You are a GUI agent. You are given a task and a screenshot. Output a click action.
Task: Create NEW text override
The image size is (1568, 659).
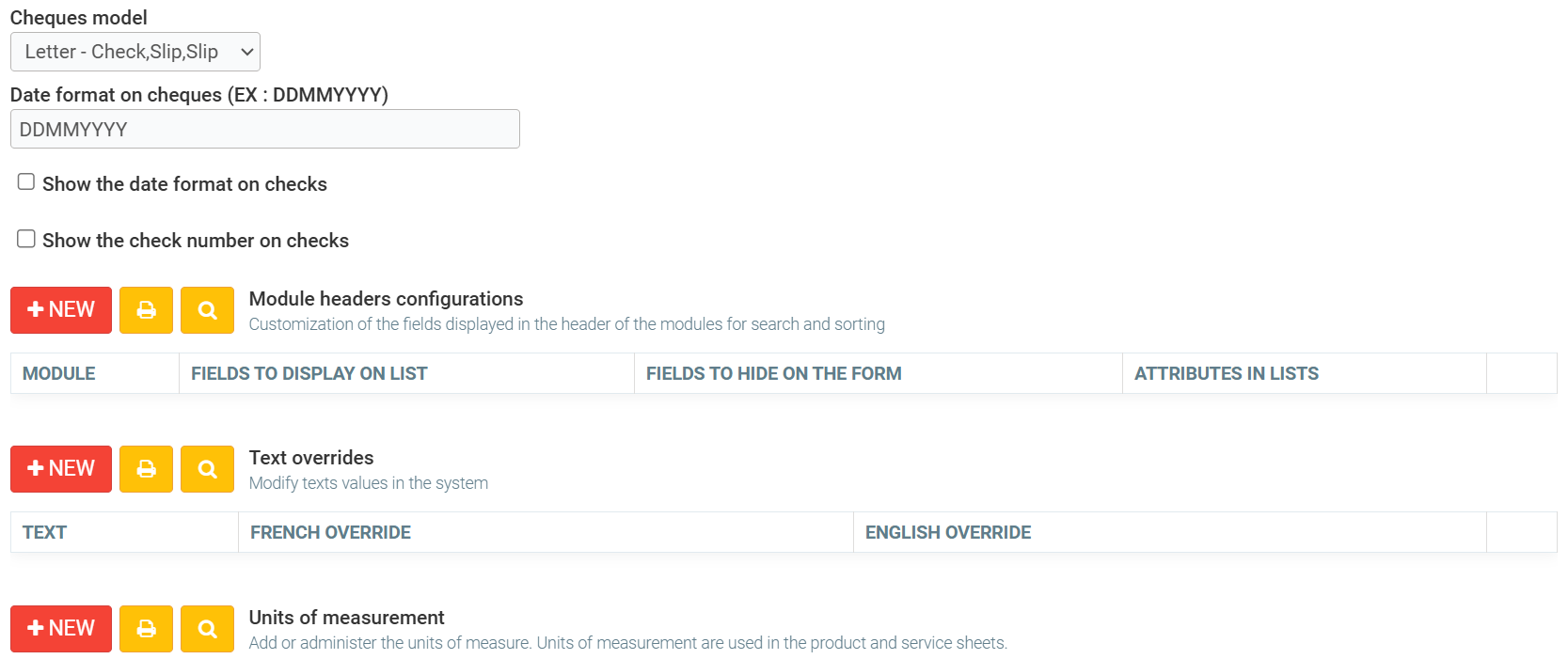click(x=61, y=469)
